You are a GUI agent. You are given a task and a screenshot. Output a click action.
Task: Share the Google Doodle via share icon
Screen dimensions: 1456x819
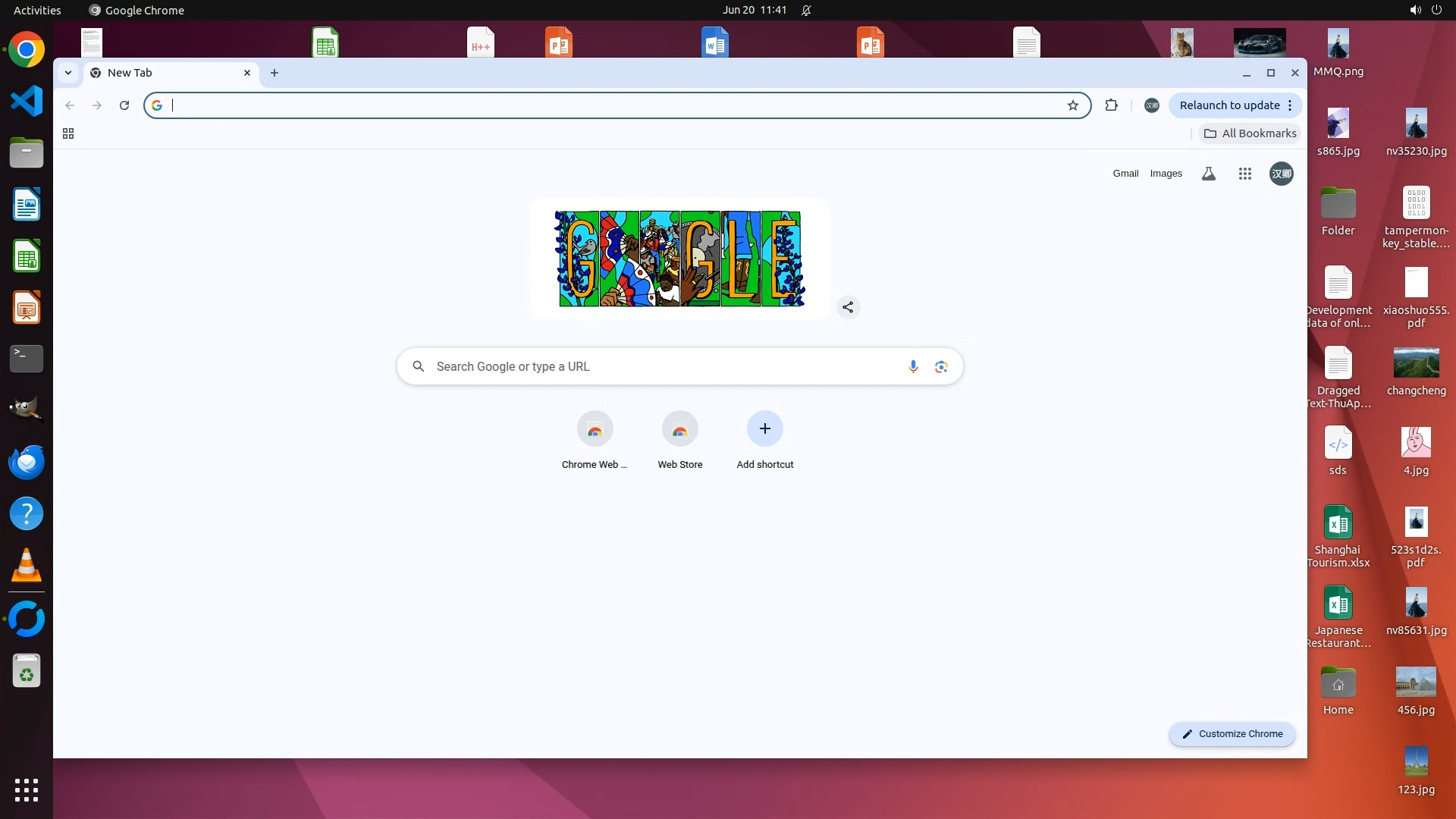(x=848, y=307)
